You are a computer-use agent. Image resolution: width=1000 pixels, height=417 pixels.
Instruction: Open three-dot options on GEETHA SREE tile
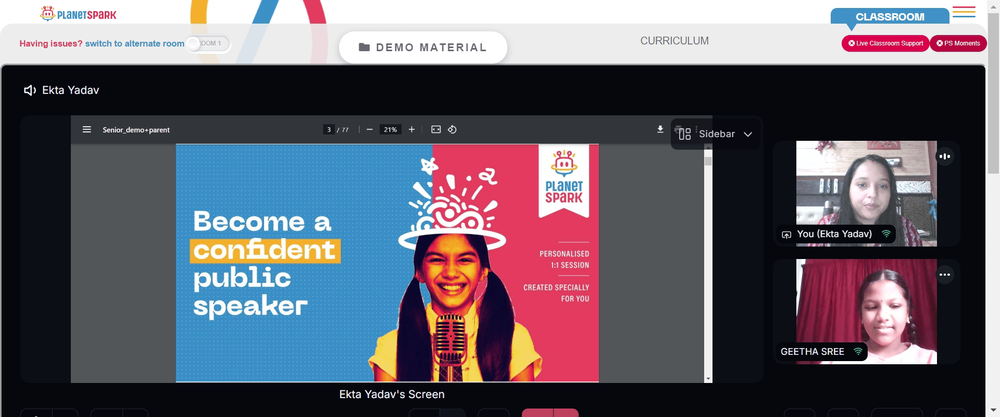pyautogui.click(x=945, y=275)
